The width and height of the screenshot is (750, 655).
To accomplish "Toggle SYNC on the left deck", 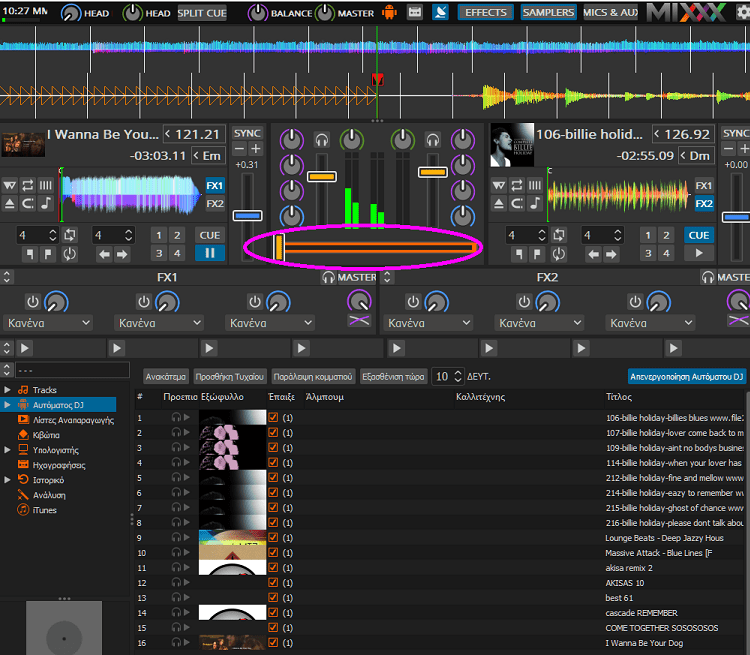I will [x=247, y=133].
